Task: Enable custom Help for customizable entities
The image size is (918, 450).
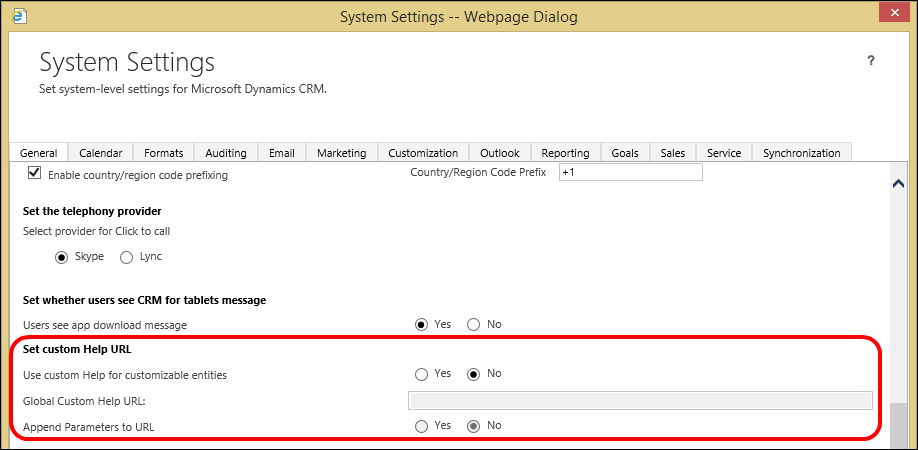Action: pos(421,374)
